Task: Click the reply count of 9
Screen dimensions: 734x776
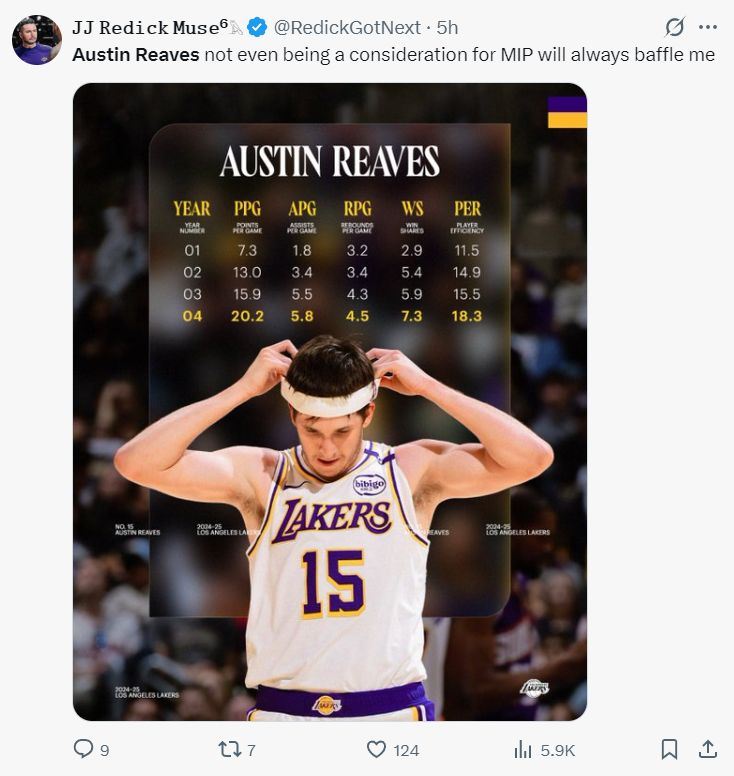Action: (x=105, y=750)
